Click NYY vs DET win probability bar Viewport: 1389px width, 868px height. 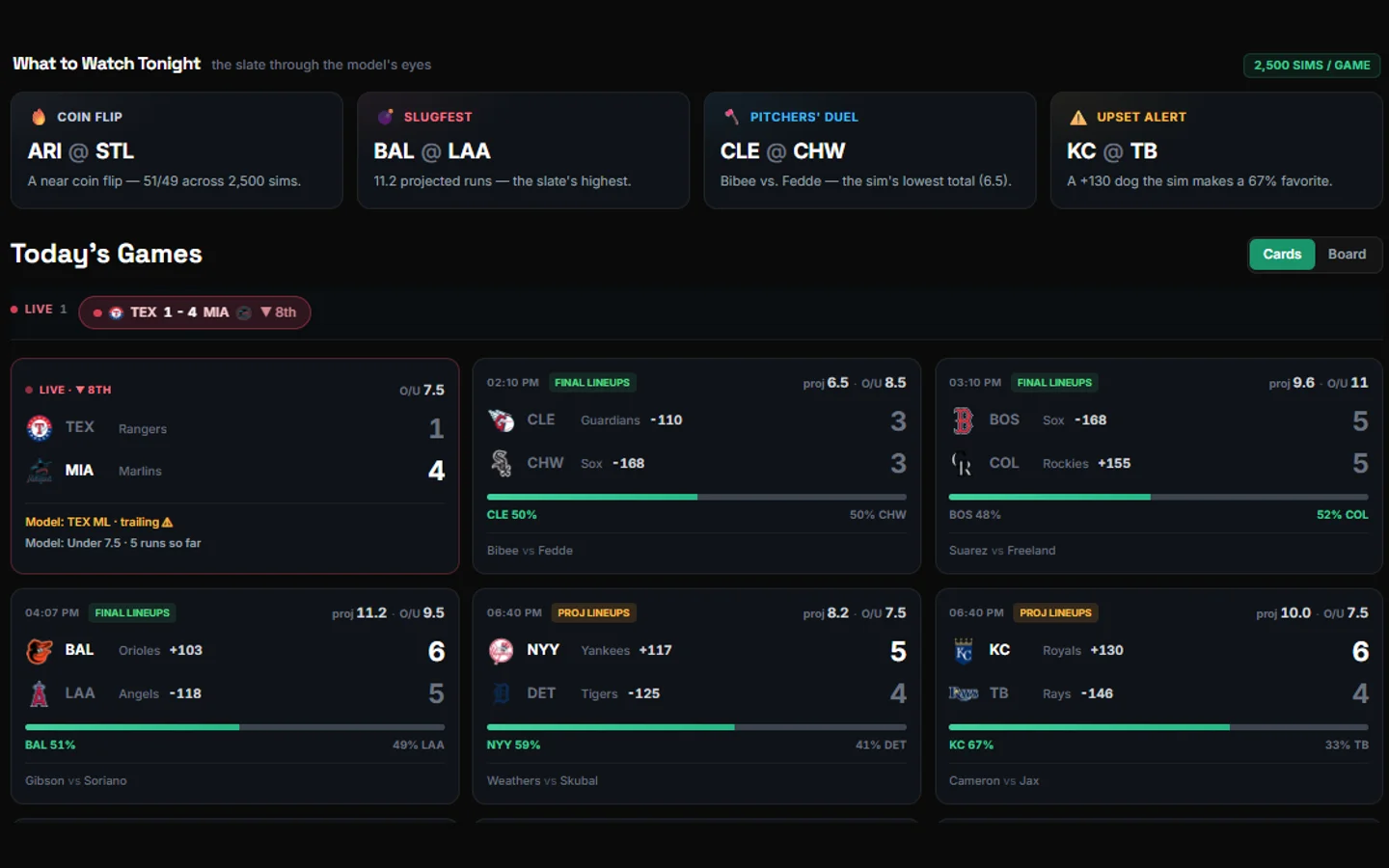[696, 727]
